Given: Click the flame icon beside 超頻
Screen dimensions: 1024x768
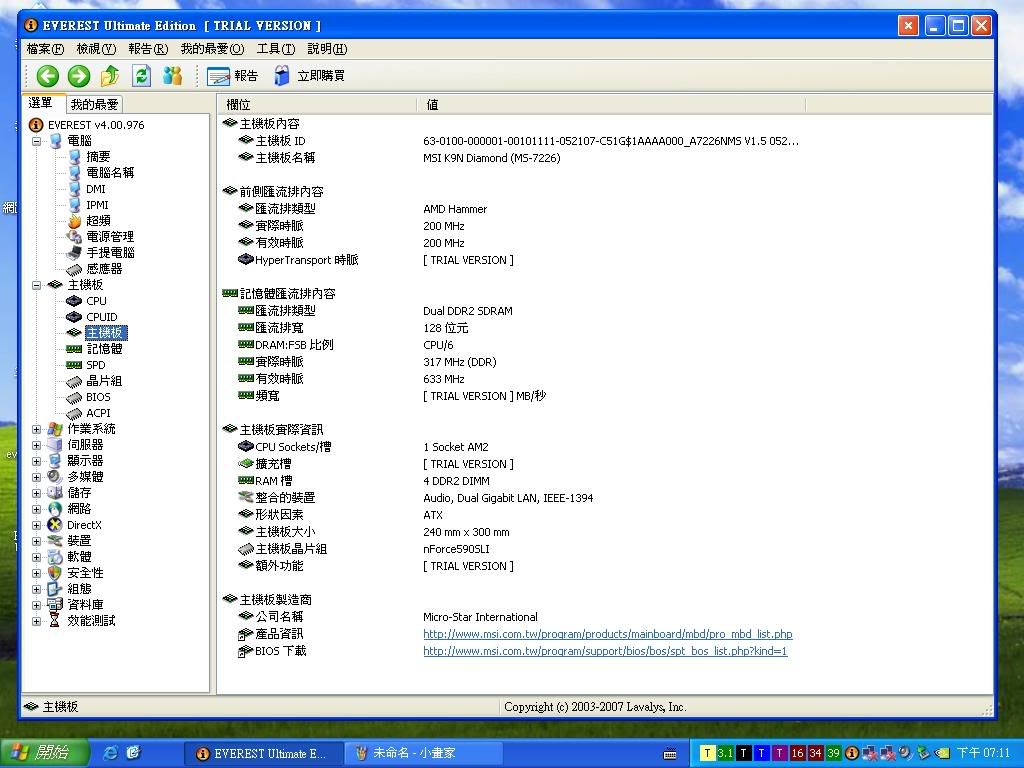Looking at the screenshot, I should click(74, 221).
